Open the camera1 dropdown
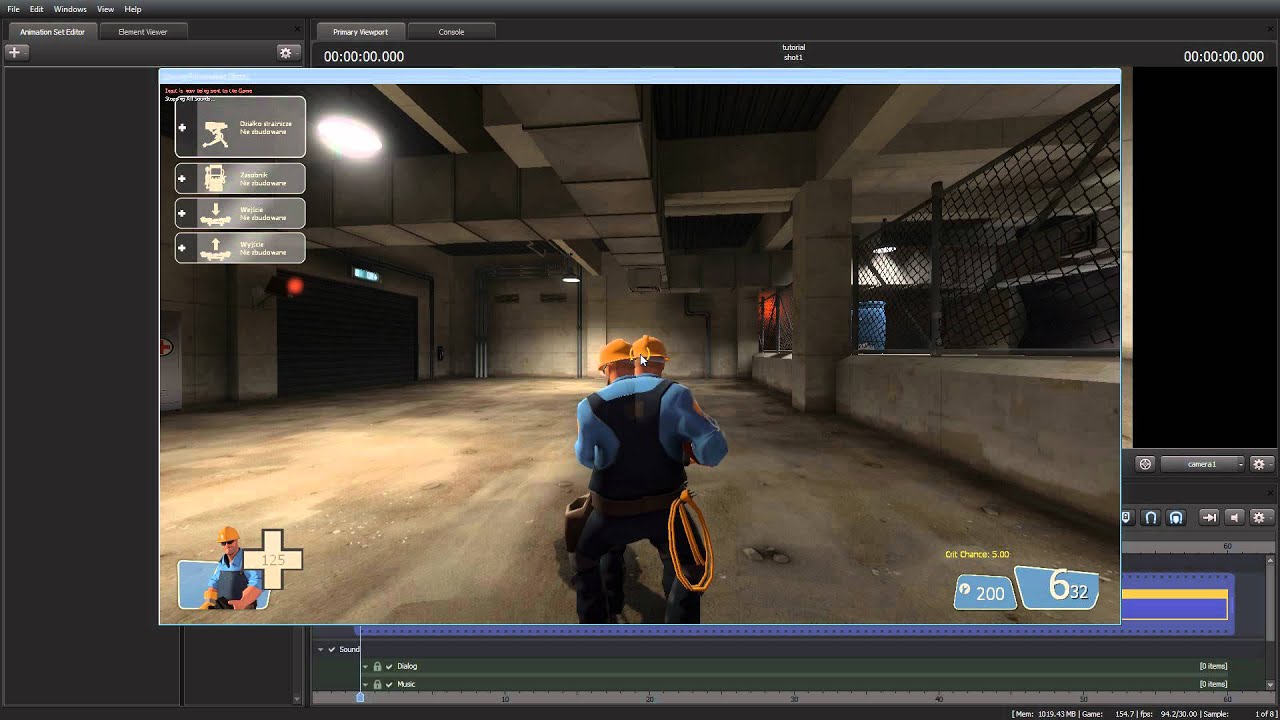 tap(1203, 464)
